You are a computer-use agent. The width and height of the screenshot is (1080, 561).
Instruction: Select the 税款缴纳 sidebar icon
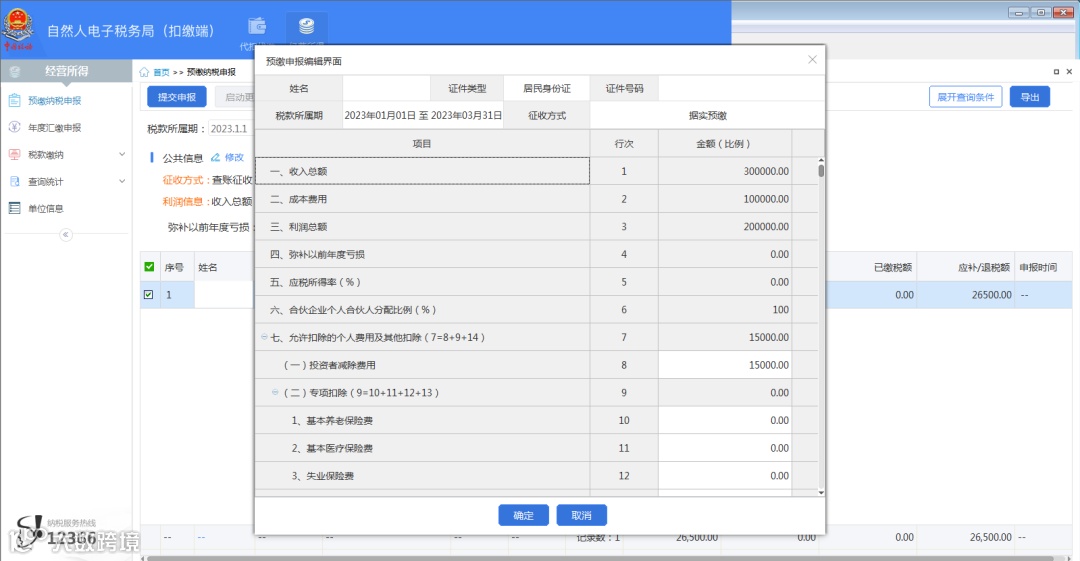click(14, 154)
